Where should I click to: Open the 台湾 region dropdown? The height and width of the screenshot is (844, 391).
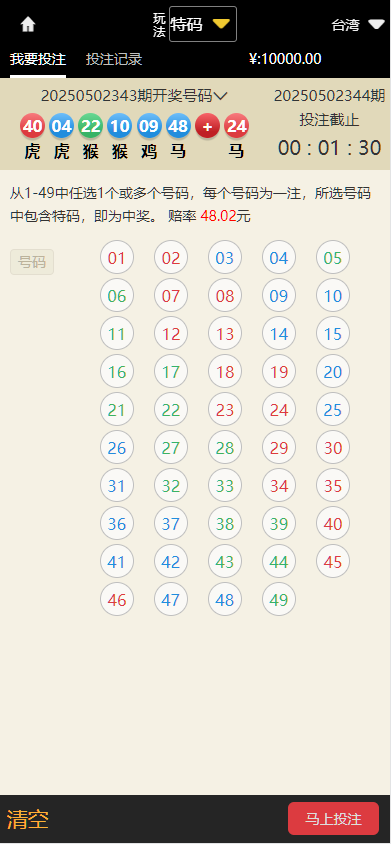pos(357,25)
